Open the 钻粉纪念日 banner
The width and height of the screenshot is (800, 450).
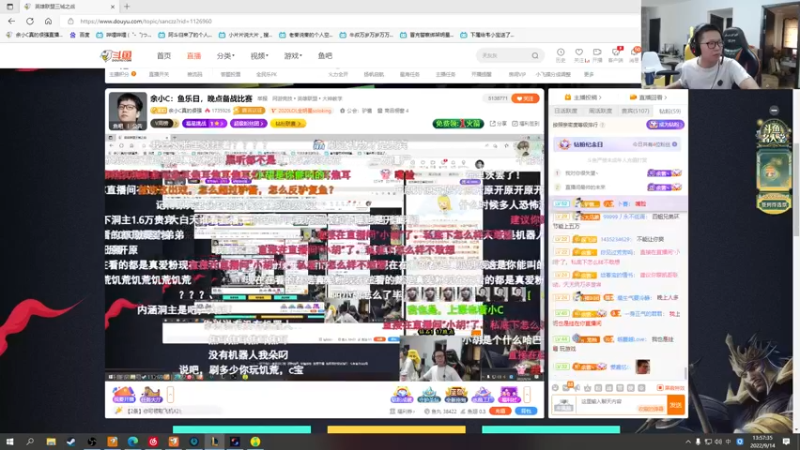(617, 144)
